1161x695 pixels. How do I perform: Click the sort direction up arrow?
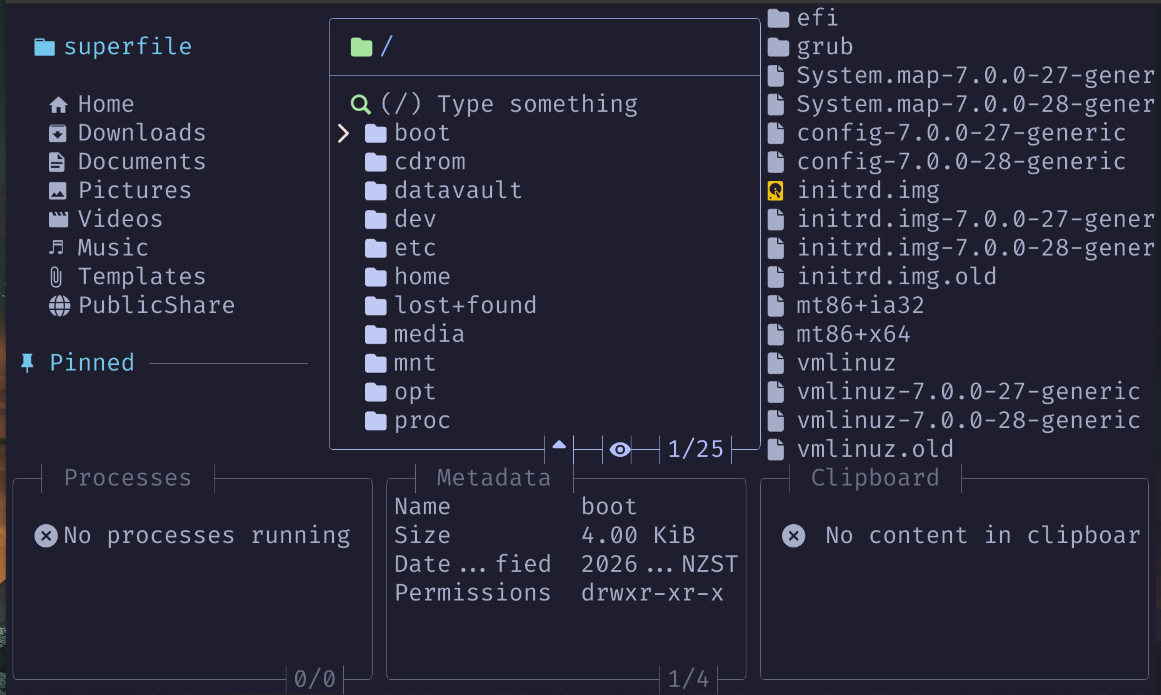(559, 446)
